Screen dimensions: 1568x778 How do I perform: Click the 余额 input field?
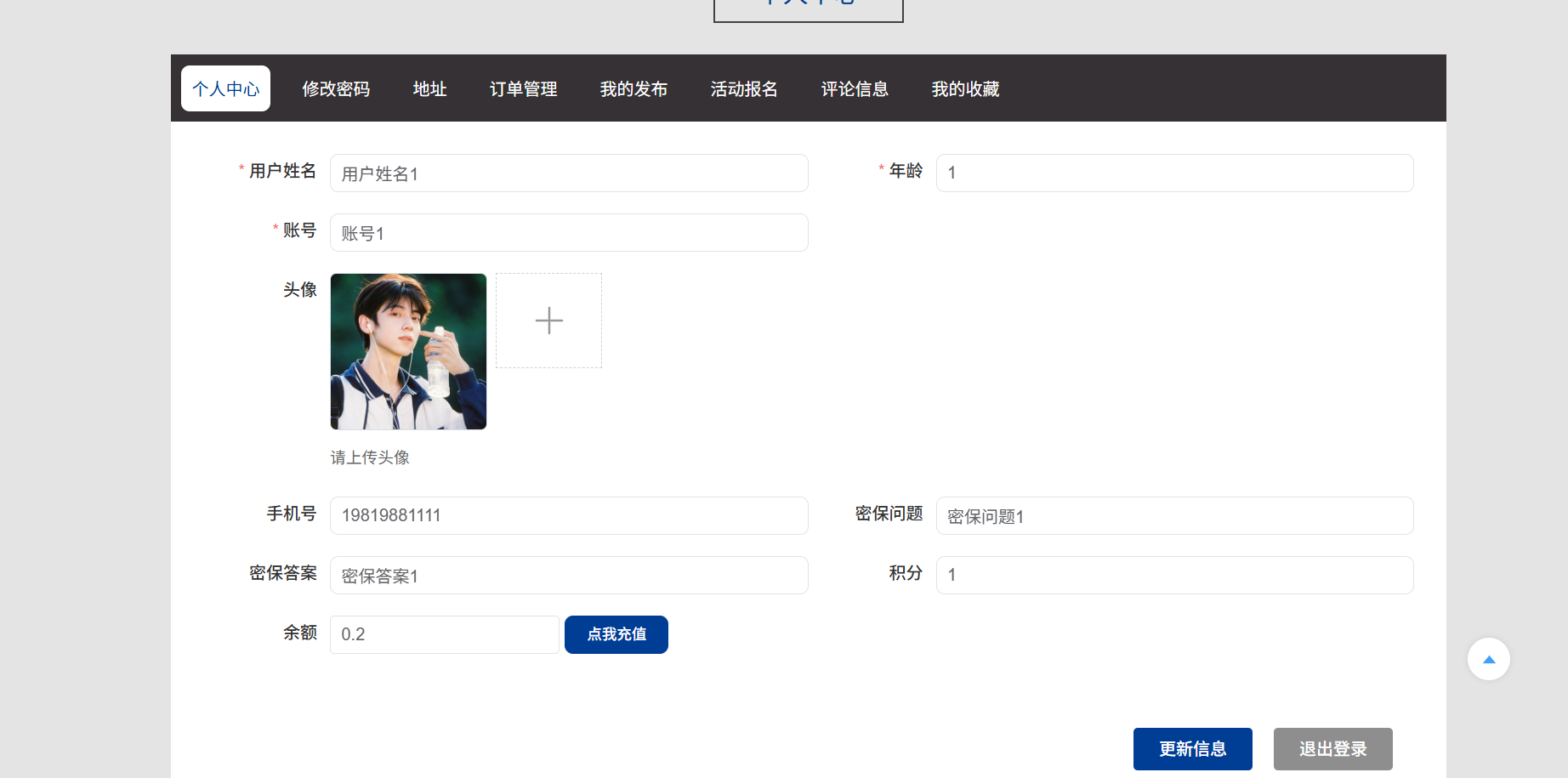444,634
